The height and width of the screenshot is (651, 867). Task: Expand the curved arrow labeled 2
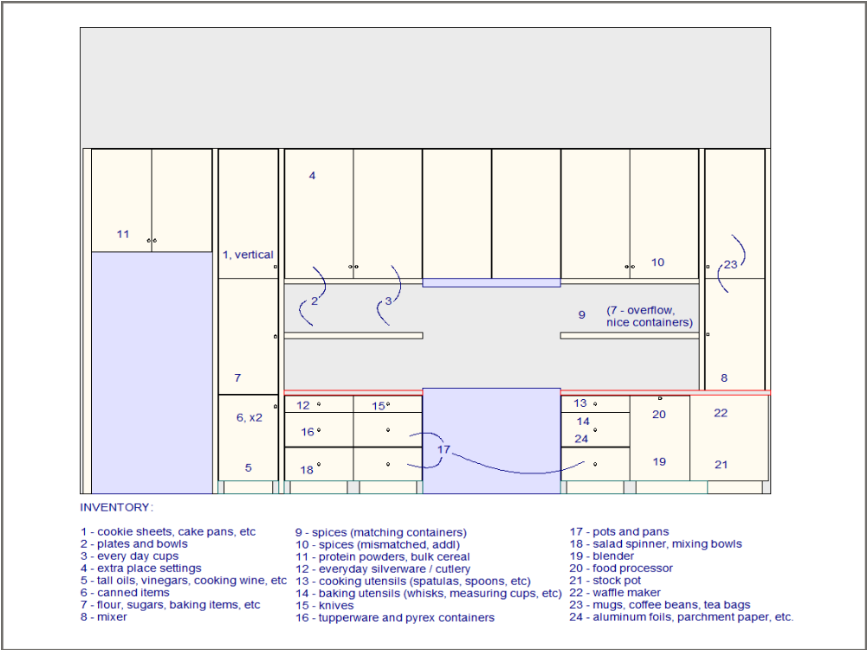coord(313,298)
